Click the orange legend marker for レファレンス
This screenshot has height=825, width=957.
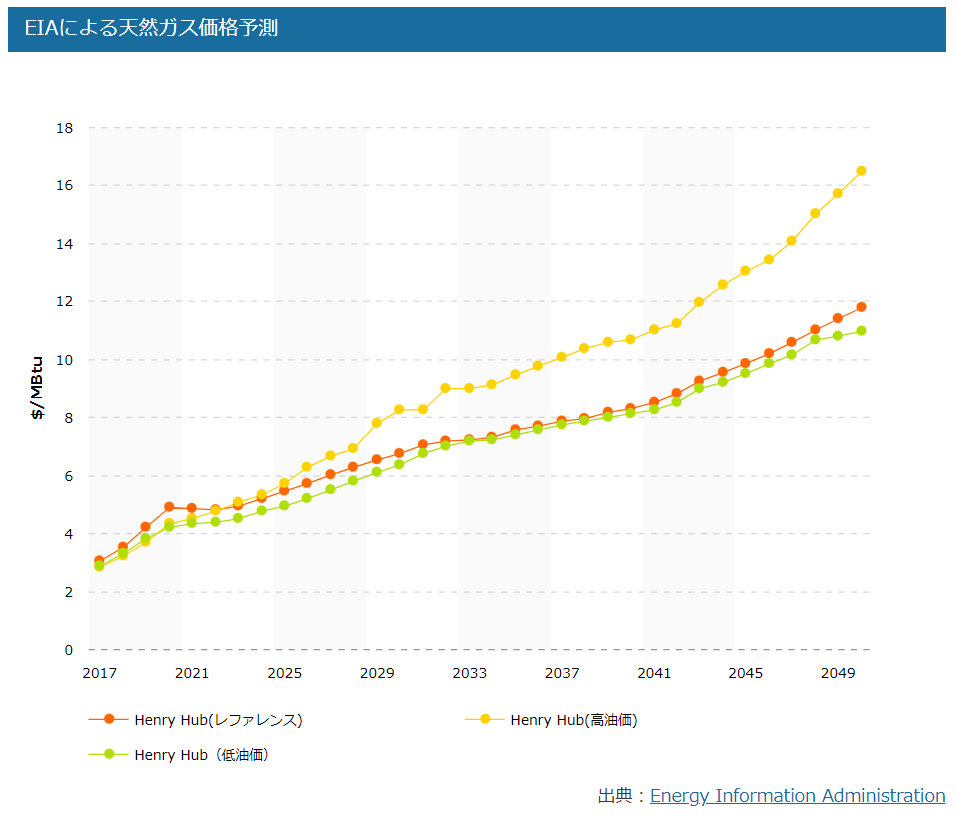pyautogui.click(x=109, y=719)
